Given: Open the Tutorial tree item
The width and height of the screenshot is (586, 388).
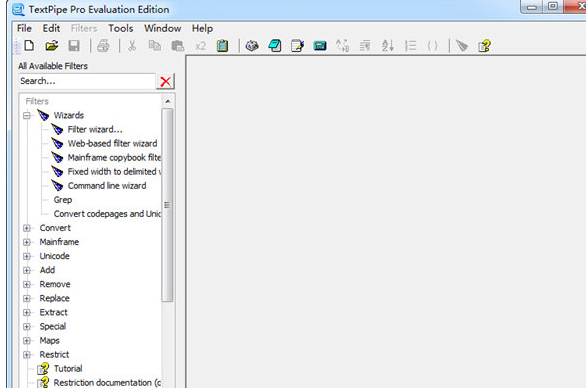Looking at the screenshot, I should coord(68,369).
